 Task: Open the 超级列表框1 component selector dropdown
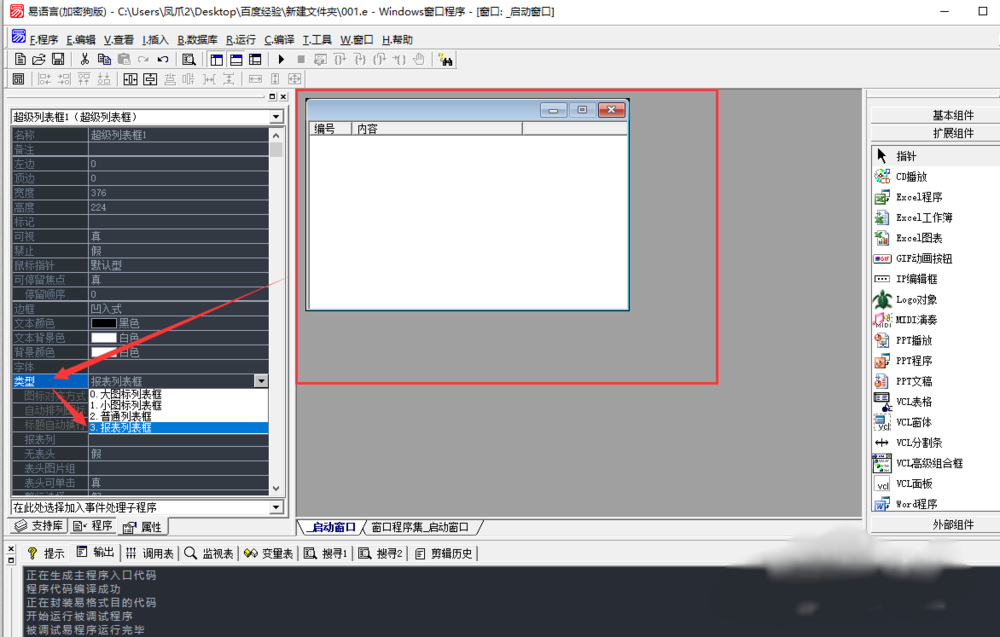point(276,117)
